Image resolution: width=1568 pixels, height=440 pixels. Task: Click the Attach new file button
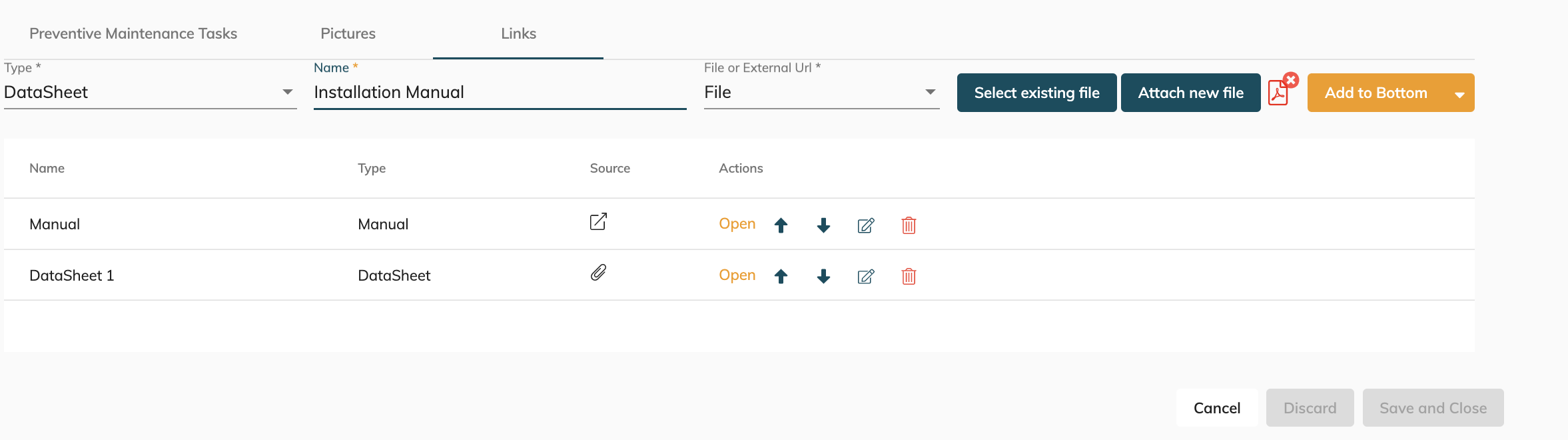[1190, 93]
